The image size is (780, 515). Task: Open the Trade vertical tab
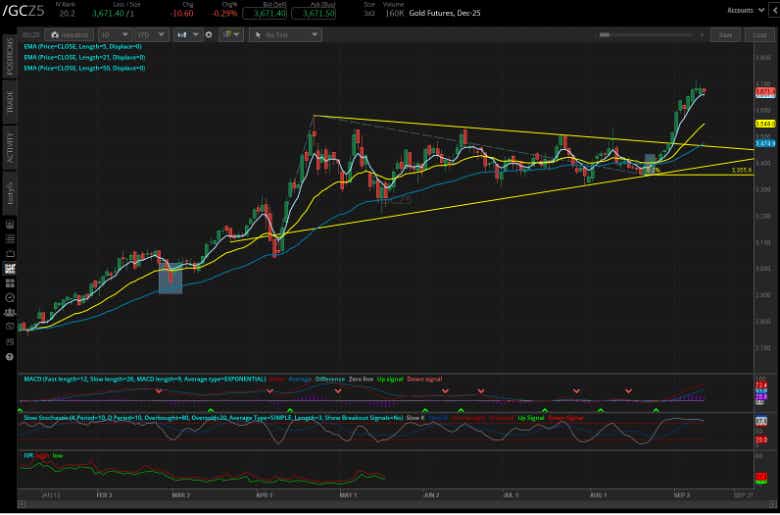(x=9, y=102)
